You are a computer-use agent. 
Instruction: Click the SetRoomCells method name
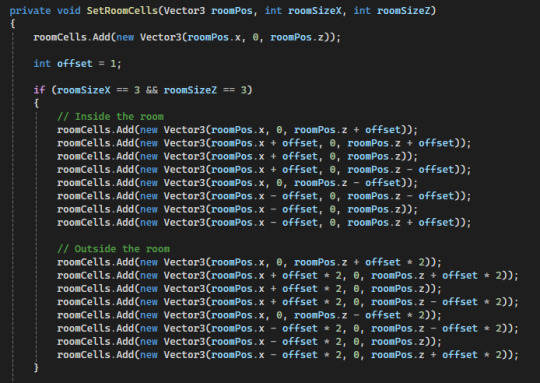[x=122, y=11]
